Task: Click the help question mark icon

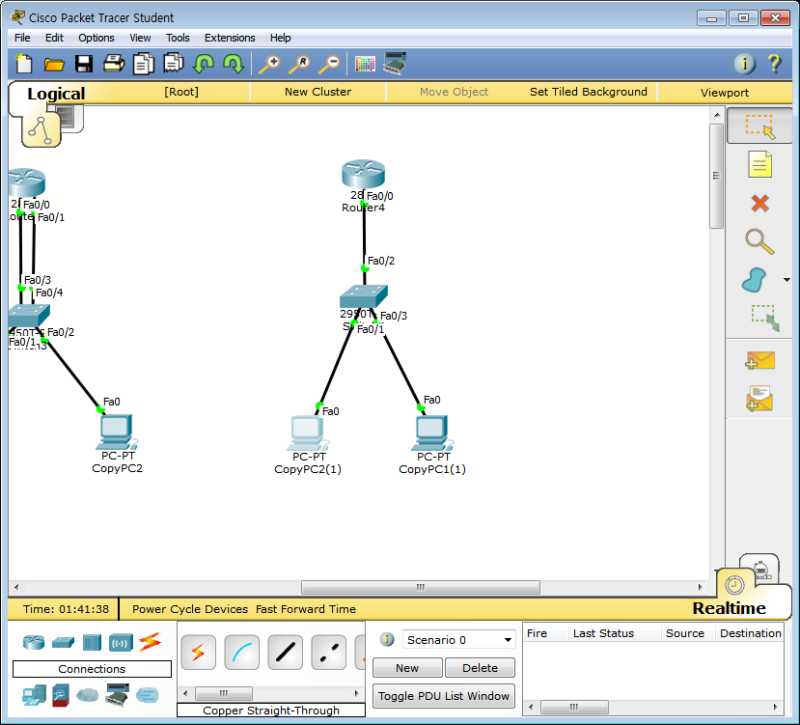Action: pos(774,64)
